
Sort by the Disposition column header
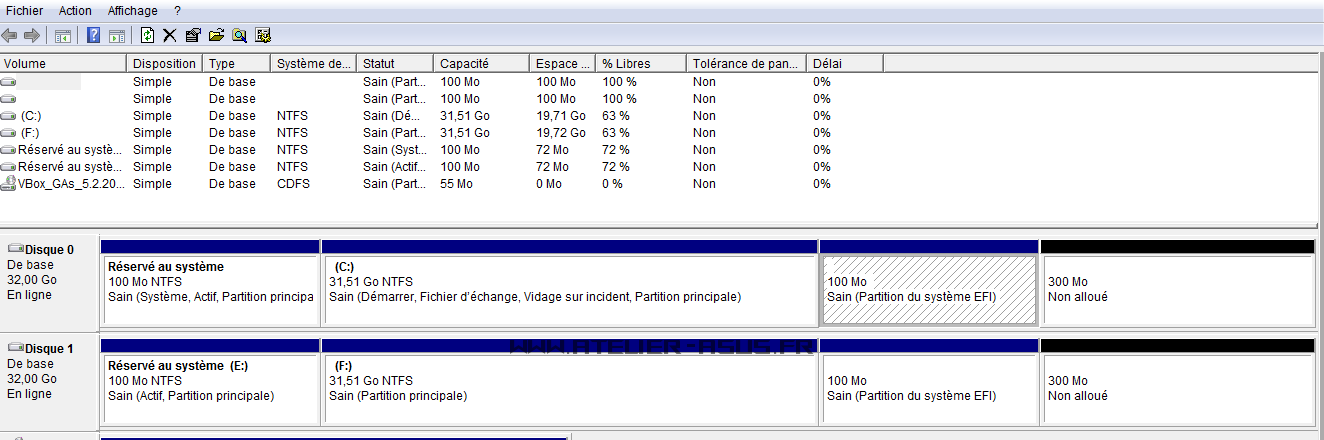[164, 63]
